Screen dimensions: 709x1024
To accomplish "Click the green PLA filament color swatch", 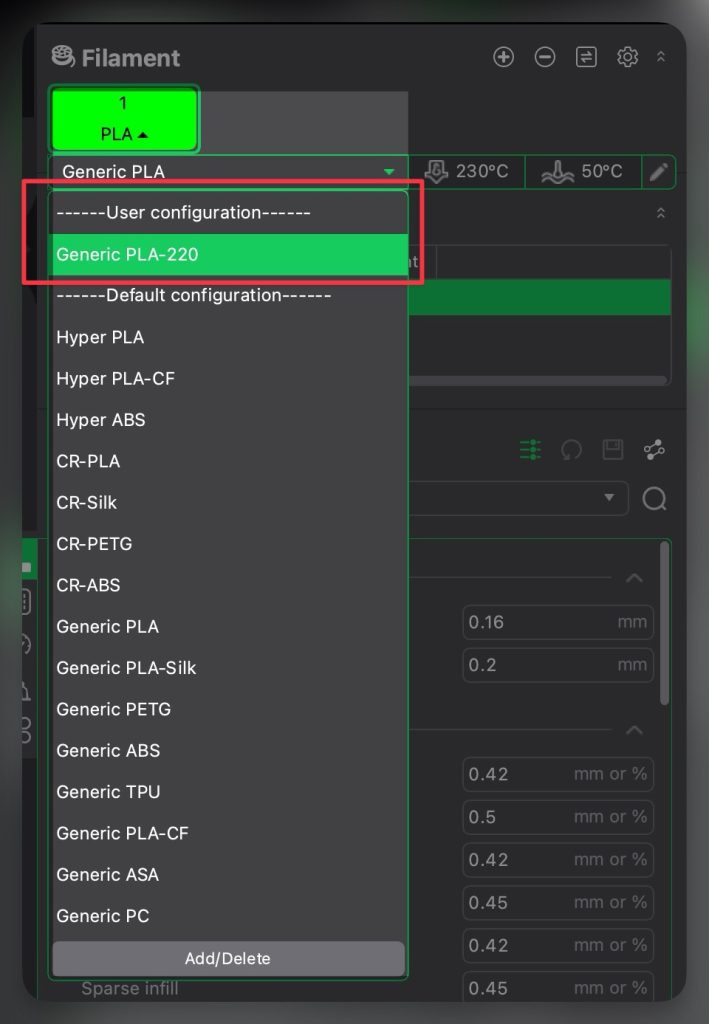I will 124,119.
